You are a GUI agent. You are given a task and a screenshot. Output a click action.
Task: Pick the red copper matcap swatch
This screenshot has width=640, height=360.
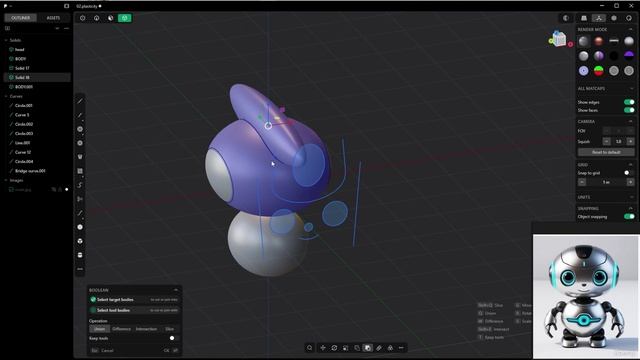pos(599,41)
